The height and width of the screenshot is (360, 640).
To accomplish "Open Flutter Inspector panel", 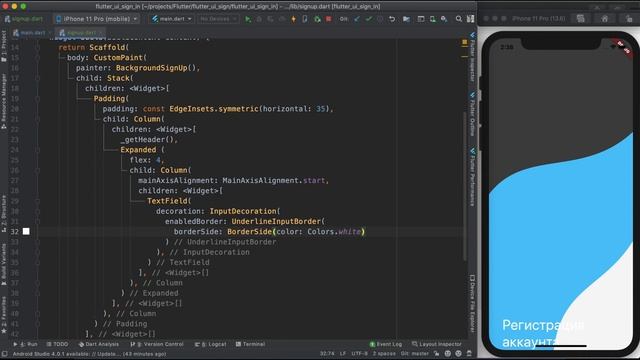I will 472,56.
